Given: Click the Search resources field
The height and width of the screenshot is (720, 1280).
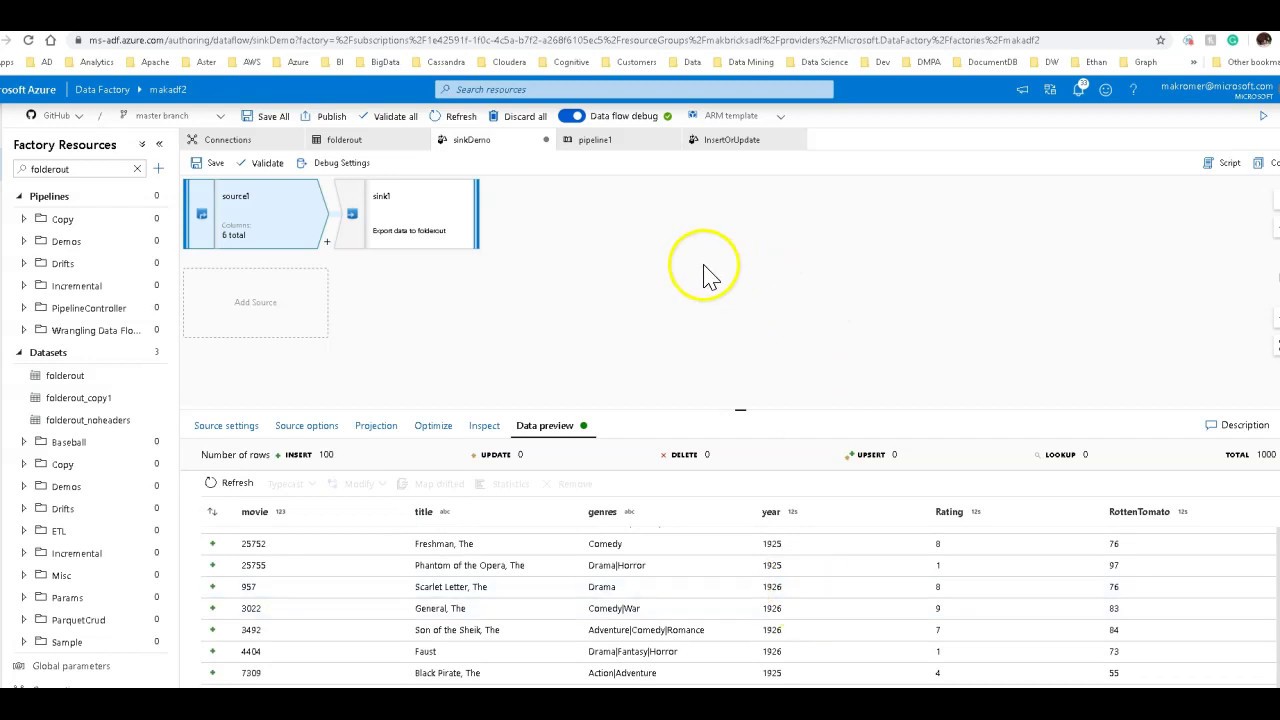Looking at the screenshot, I should [x=634, y=90].
